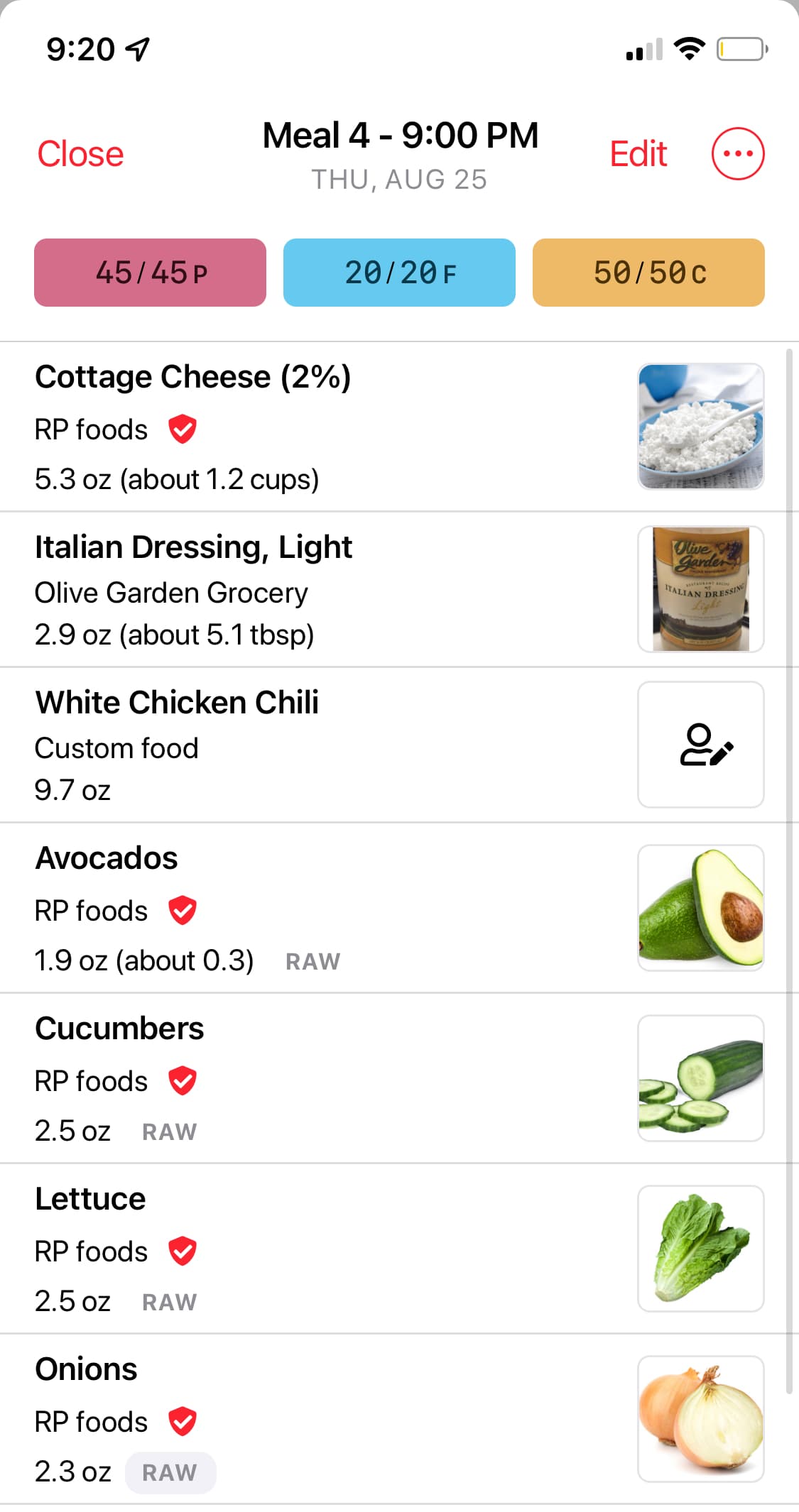The height and width of the screenshot is (1512, 799).
Task: Tap the verified badge under Avocados
Action: (183, 911)
